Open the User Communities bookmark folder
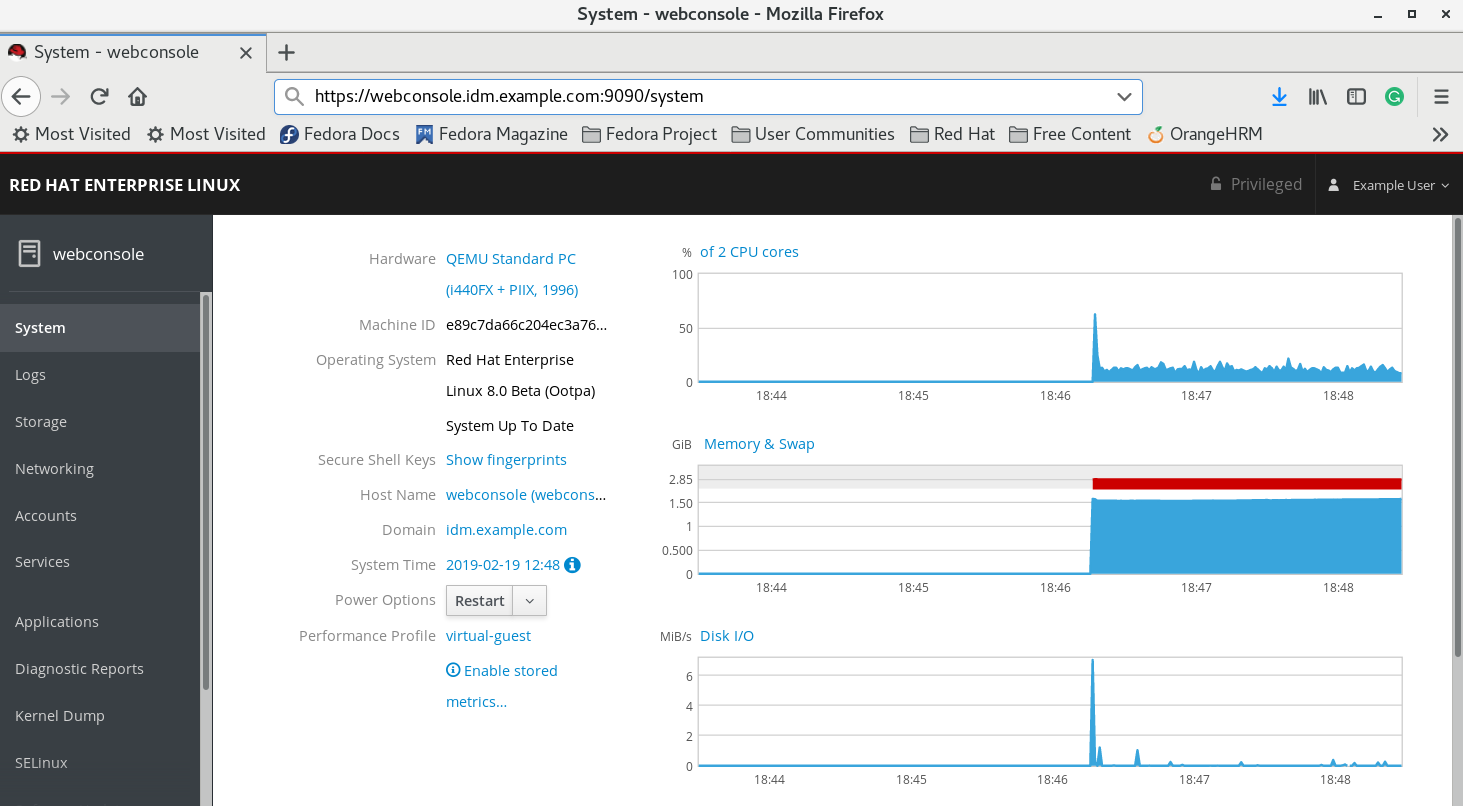Viewport: 1463px width, 806px height. click(x=813, y=134)
